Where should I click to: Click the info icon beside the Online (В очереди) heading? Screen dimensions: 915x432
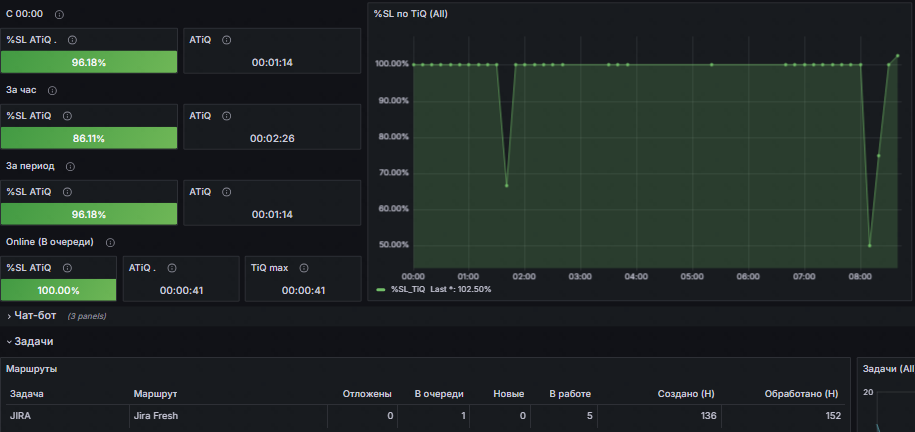click(x=110, y=242)
